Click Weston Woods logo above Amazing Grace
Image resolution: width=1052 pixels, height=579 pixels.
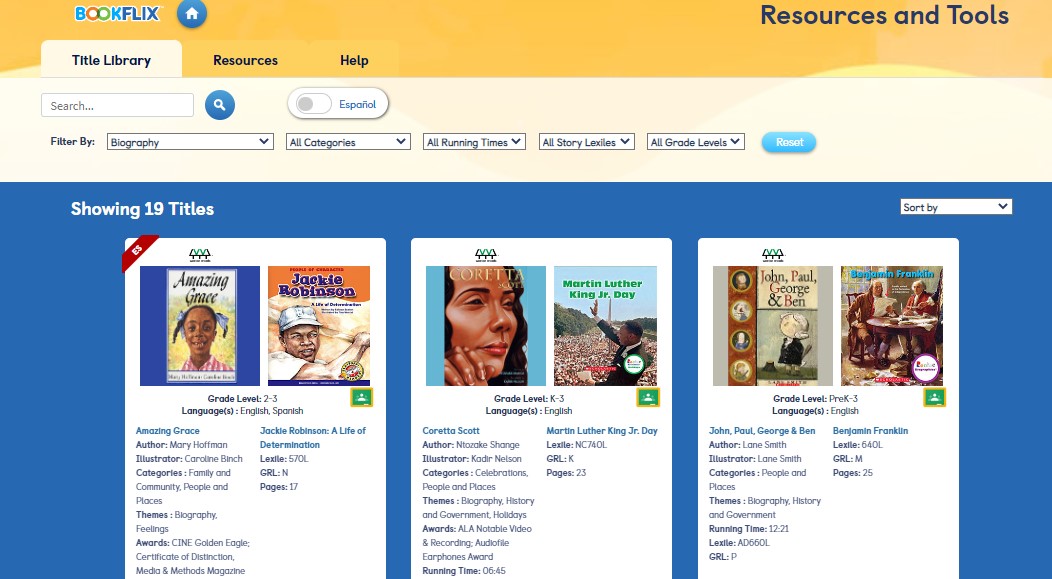tap(200, 255)
